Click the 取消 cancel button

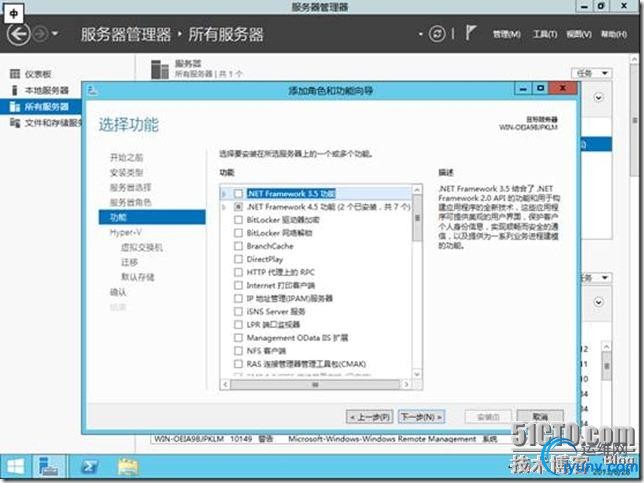540,417
